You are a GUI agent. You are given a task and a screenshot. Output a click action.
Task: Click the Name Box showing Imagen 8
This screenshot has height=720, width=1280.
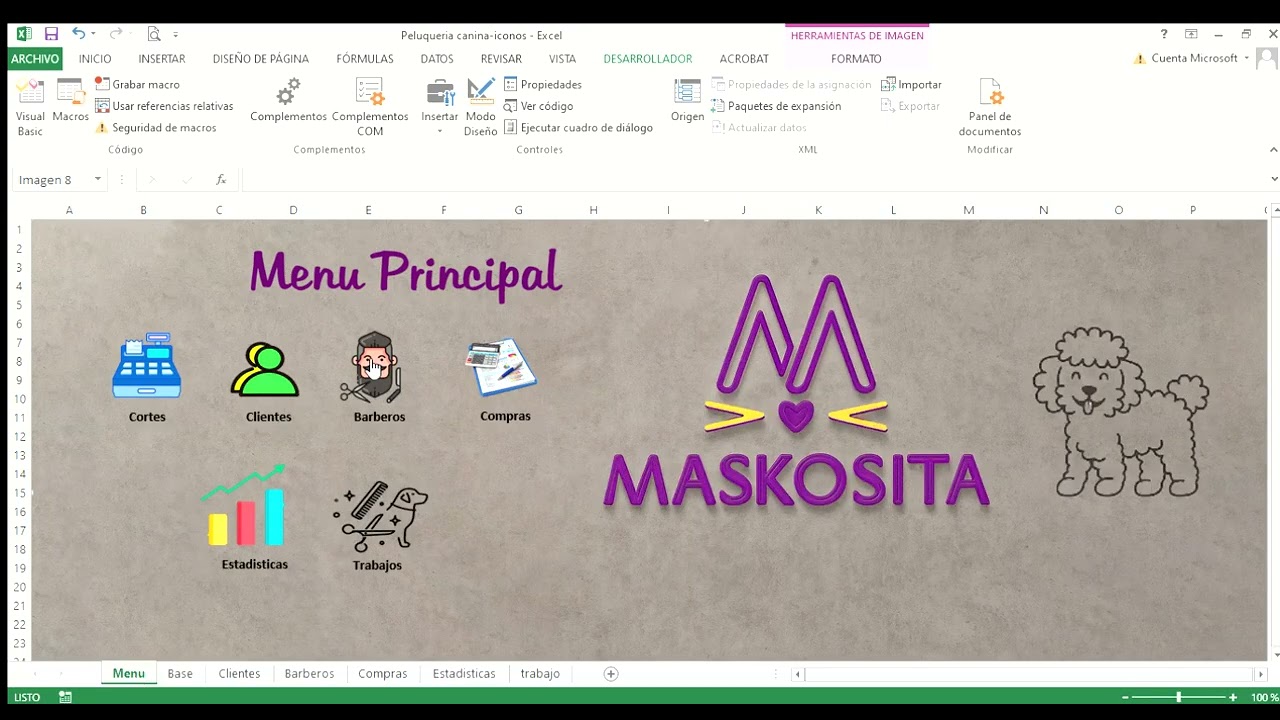click(52, 180)
